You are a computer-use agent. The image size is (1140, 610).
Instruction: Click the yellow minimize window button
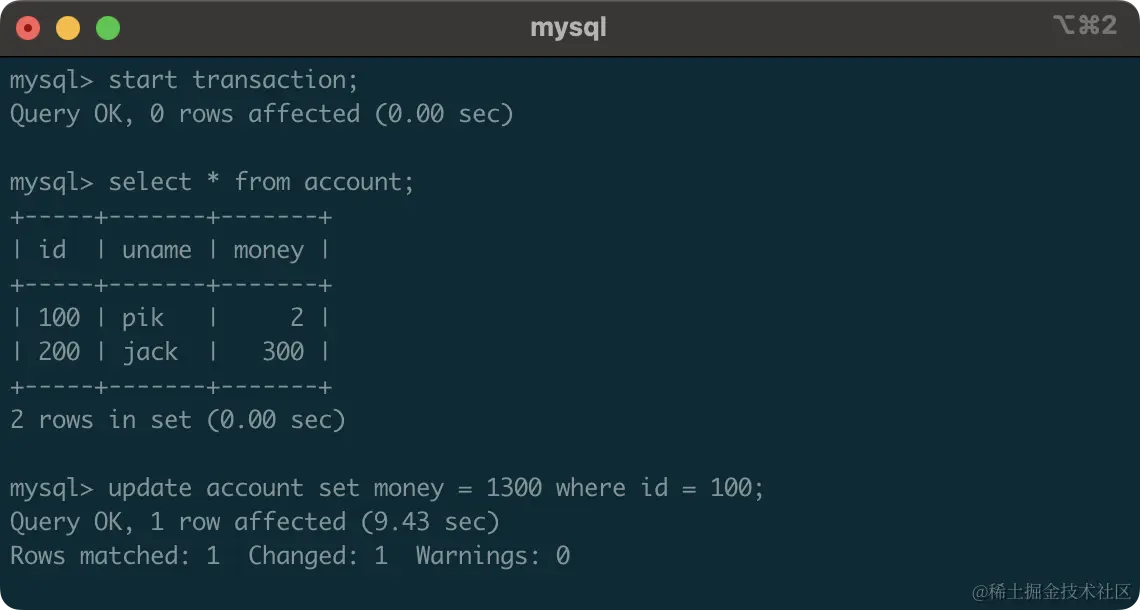tap(68, 28)
